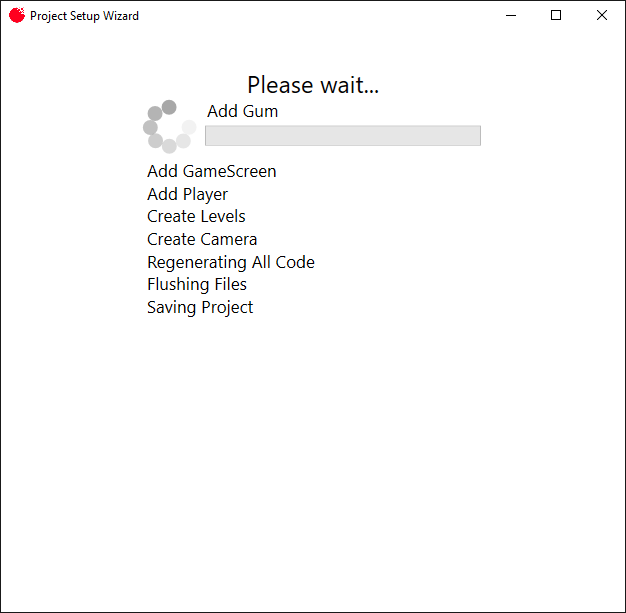Screen dimensions: 626x613
Task: Click the "Add GameScreen" step
Action: coord(212,171)
